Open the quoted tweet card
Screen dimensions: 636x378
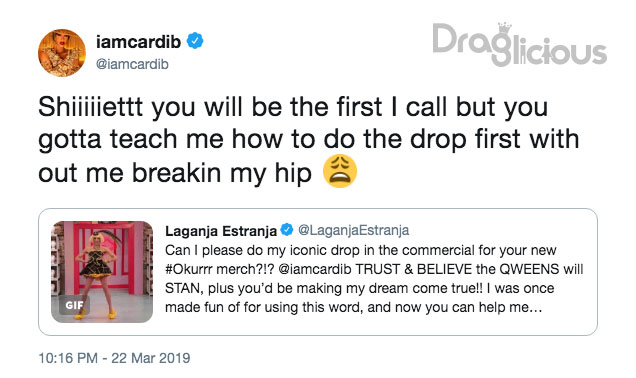(x=318, y=272)
